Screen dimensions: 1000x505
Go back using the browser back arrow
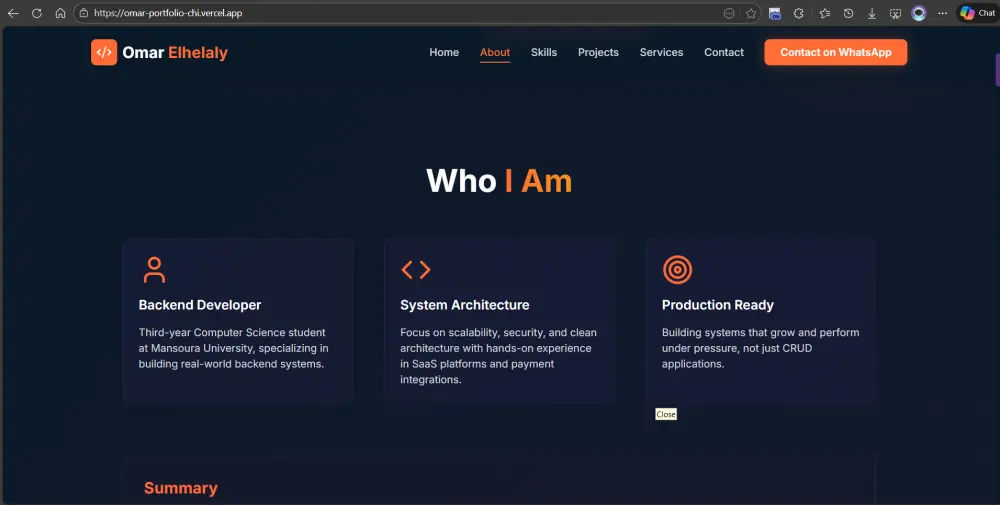13,13
